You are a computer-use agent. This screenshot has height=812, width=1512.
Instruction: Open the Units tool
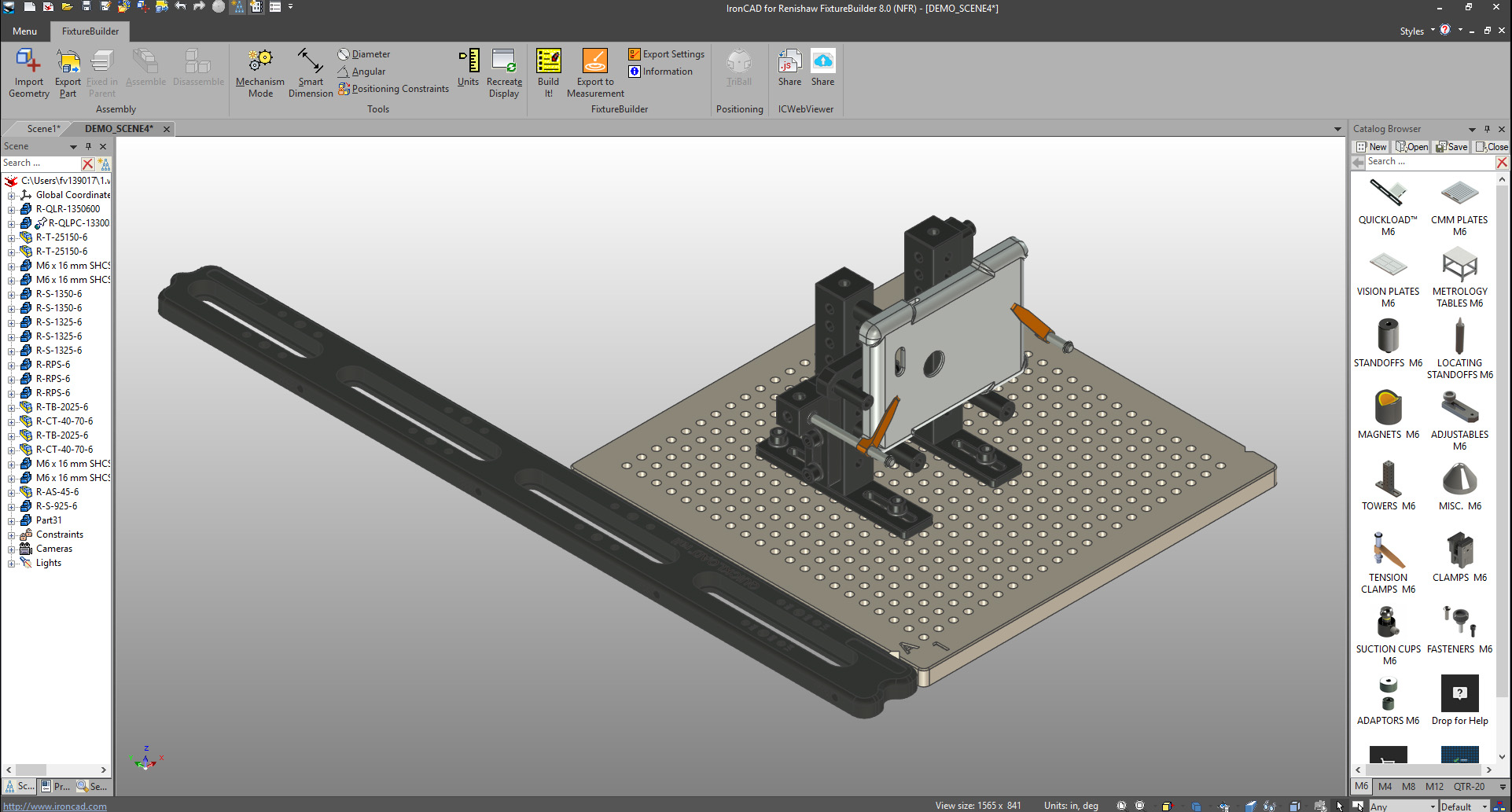(469, 62)
